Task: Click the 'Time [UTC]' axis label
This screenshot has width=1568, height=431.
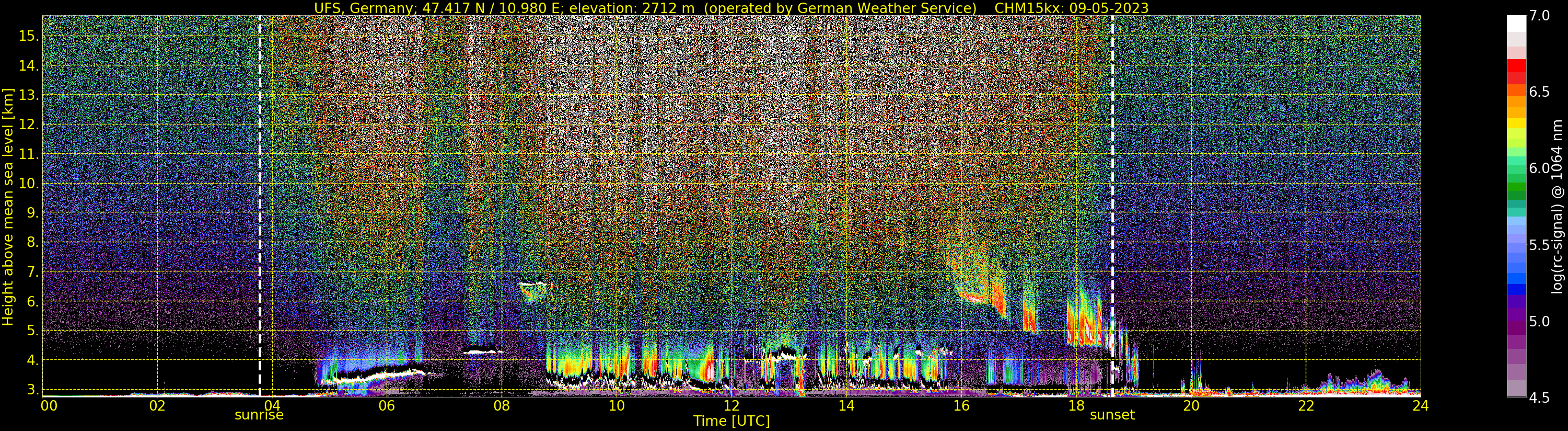Action: (x=731, y=421)
